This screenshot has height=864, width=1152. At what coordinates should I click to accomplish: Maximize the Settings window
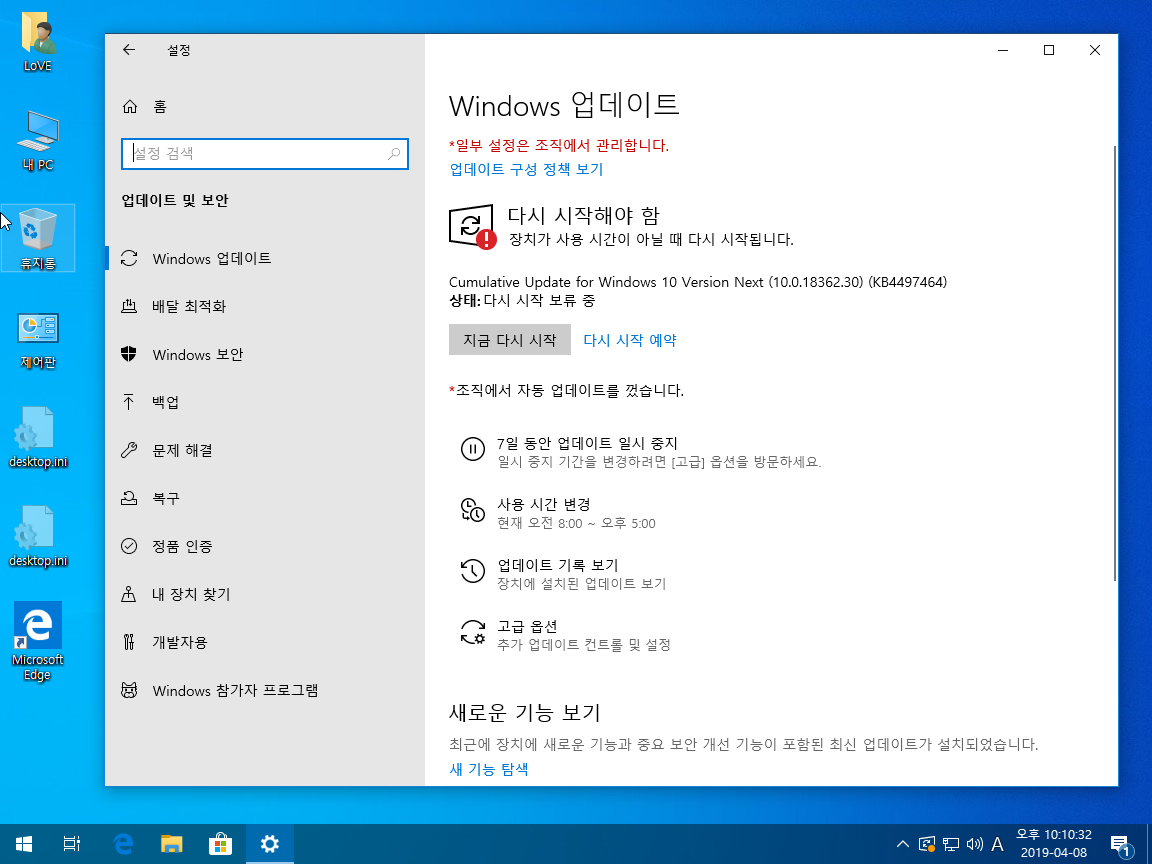(1049, 50)
